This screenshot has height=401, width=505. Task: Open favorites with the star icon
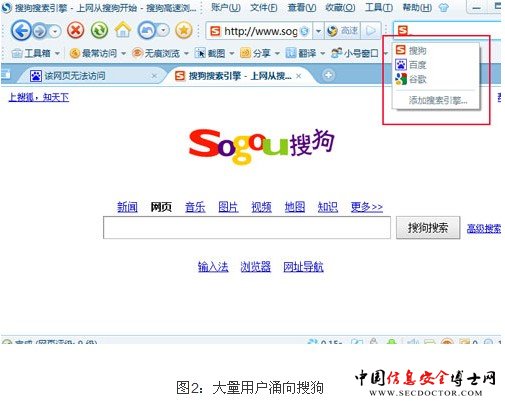(x=184, y=31)
